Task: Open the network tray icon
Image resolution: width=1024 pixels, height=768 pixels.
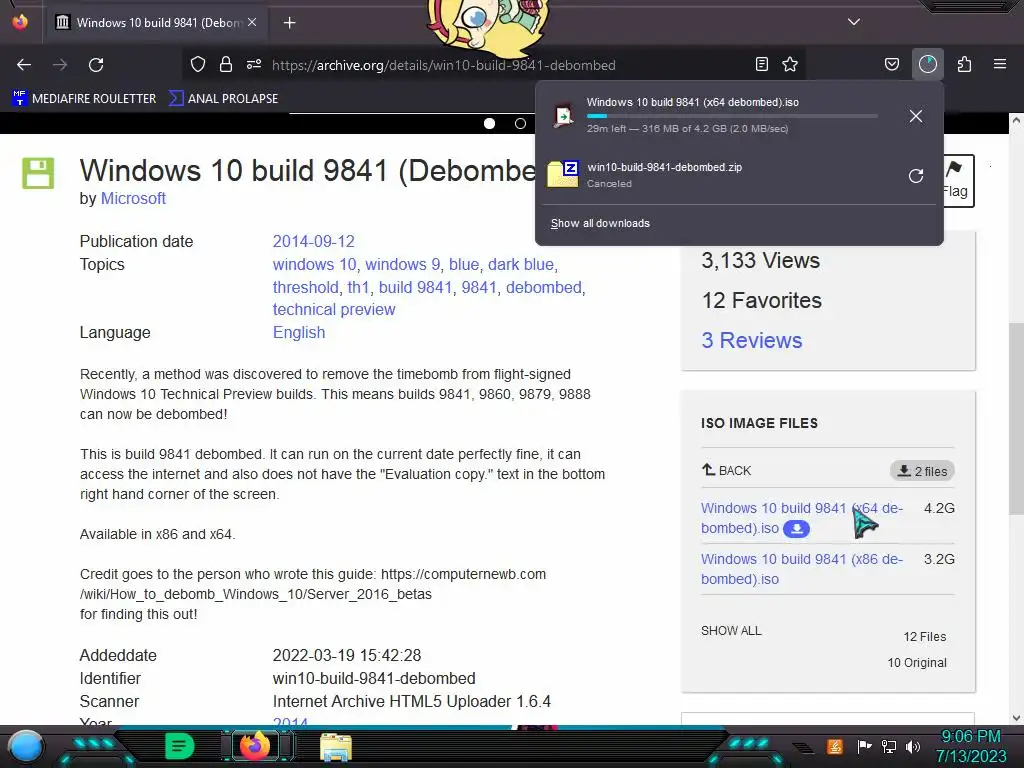Action: point(889,746)
